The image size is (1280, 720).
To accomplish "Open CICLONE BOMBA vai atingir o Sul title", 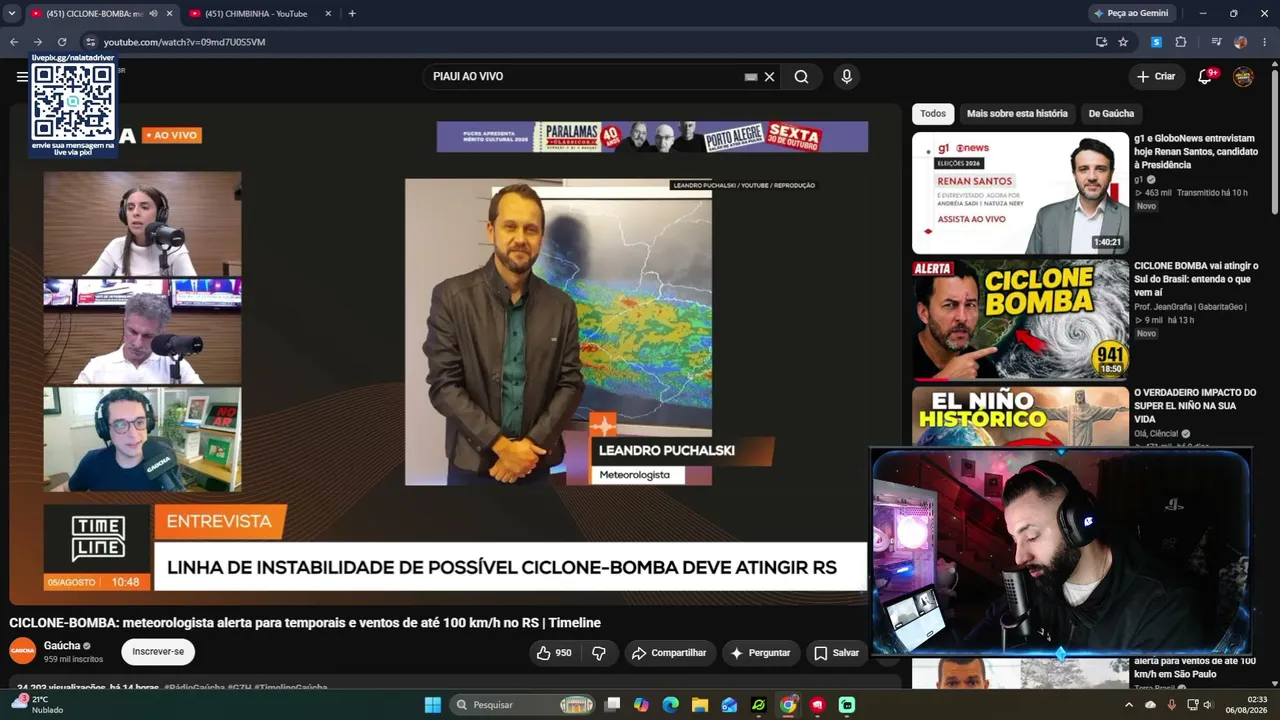I will click(x=1196, y=279).
